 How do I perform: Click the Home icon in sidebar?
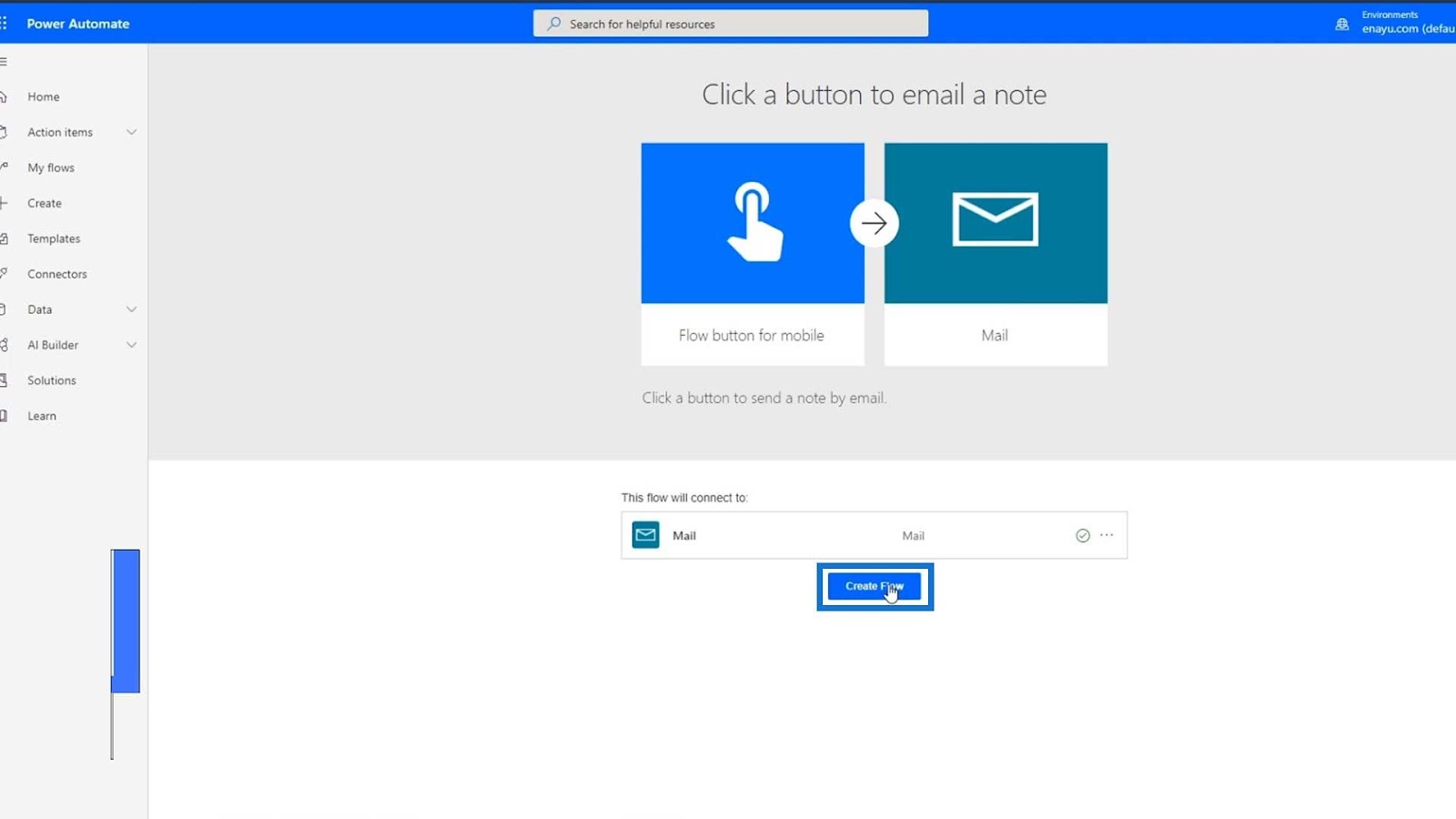click(4, 96)
